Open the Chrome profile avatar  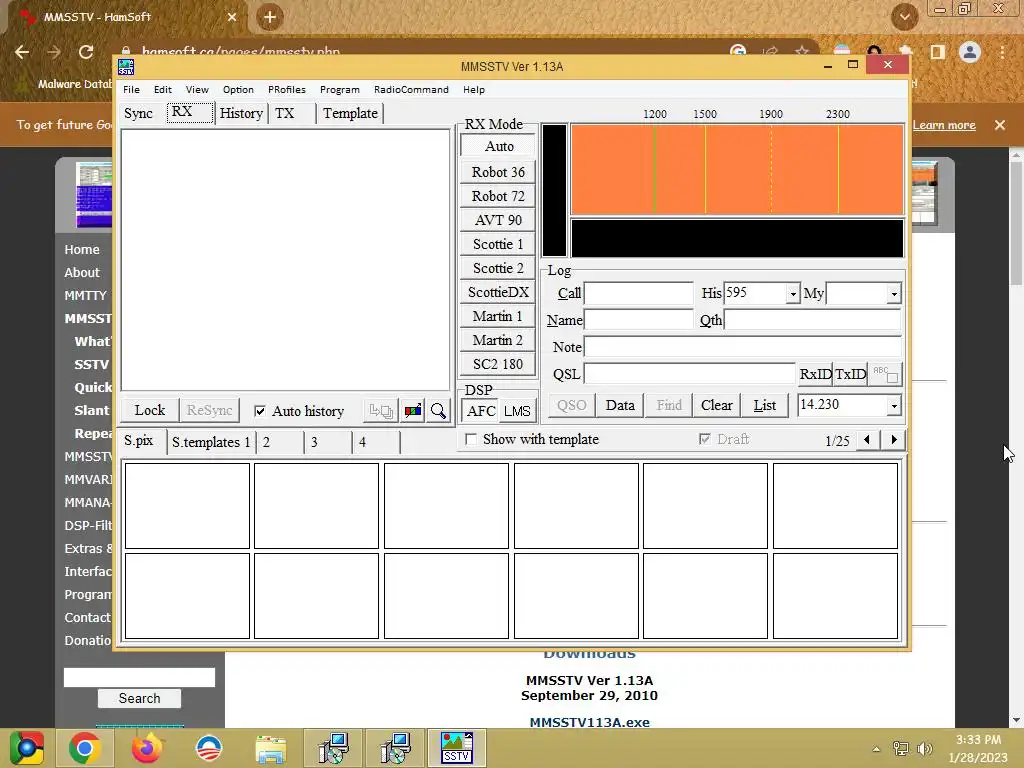click(x=970, y=52)
